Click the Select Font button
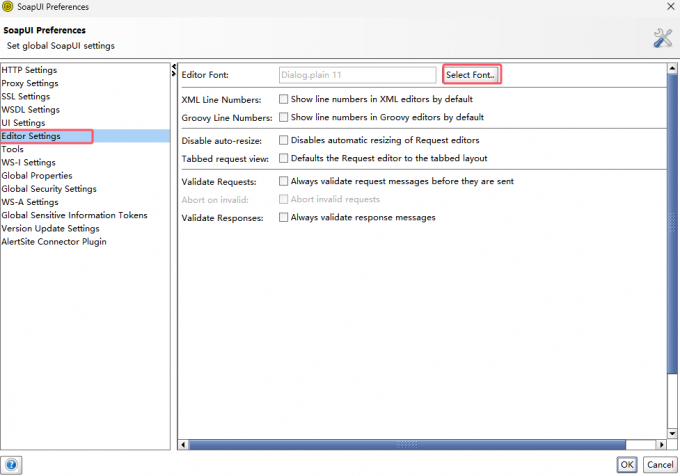This screenshot has width=680, height=476. (471, 75)
